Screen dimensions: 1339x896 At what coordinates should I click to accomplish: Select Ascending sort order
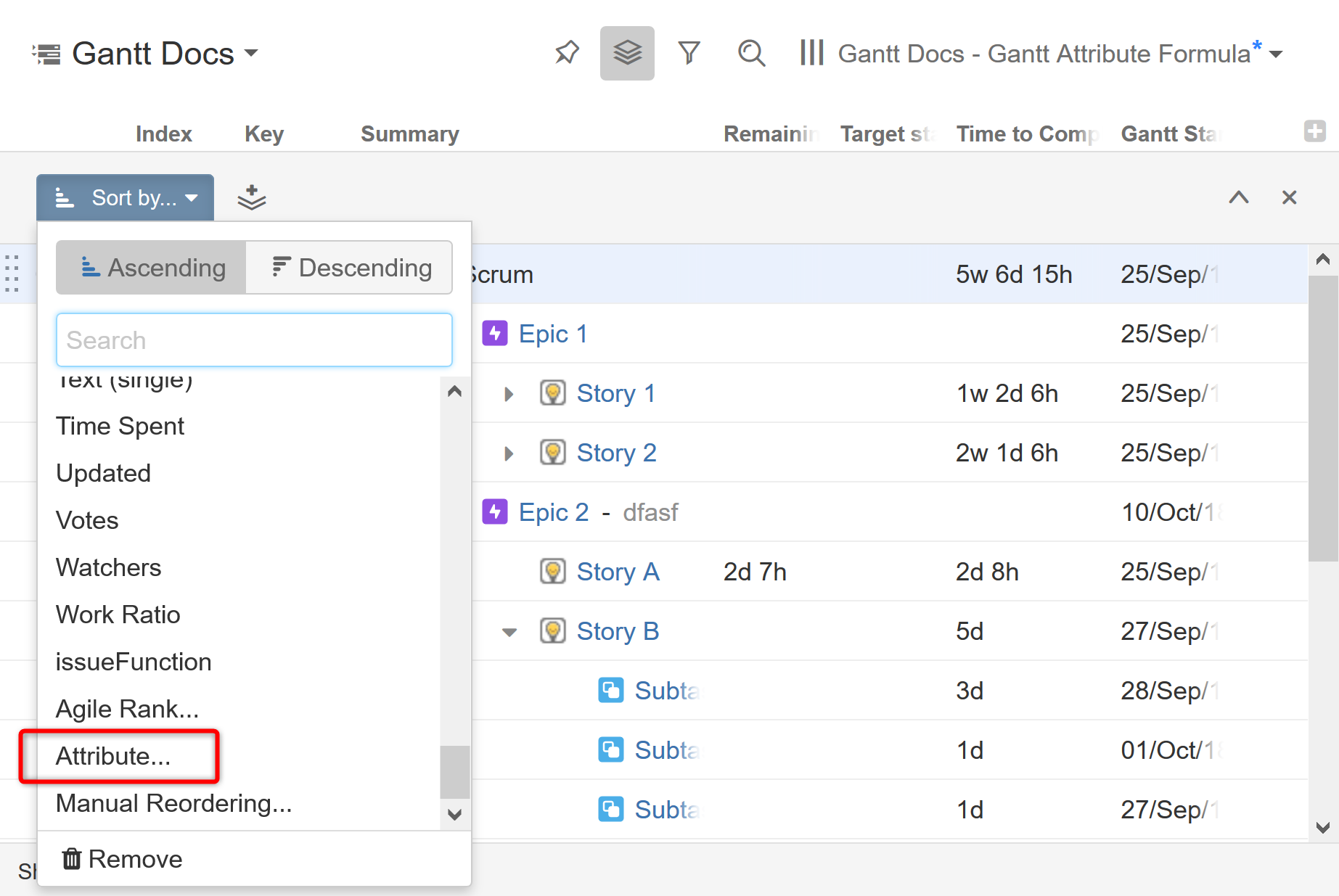pyautogui.click(x=152, y=268)
